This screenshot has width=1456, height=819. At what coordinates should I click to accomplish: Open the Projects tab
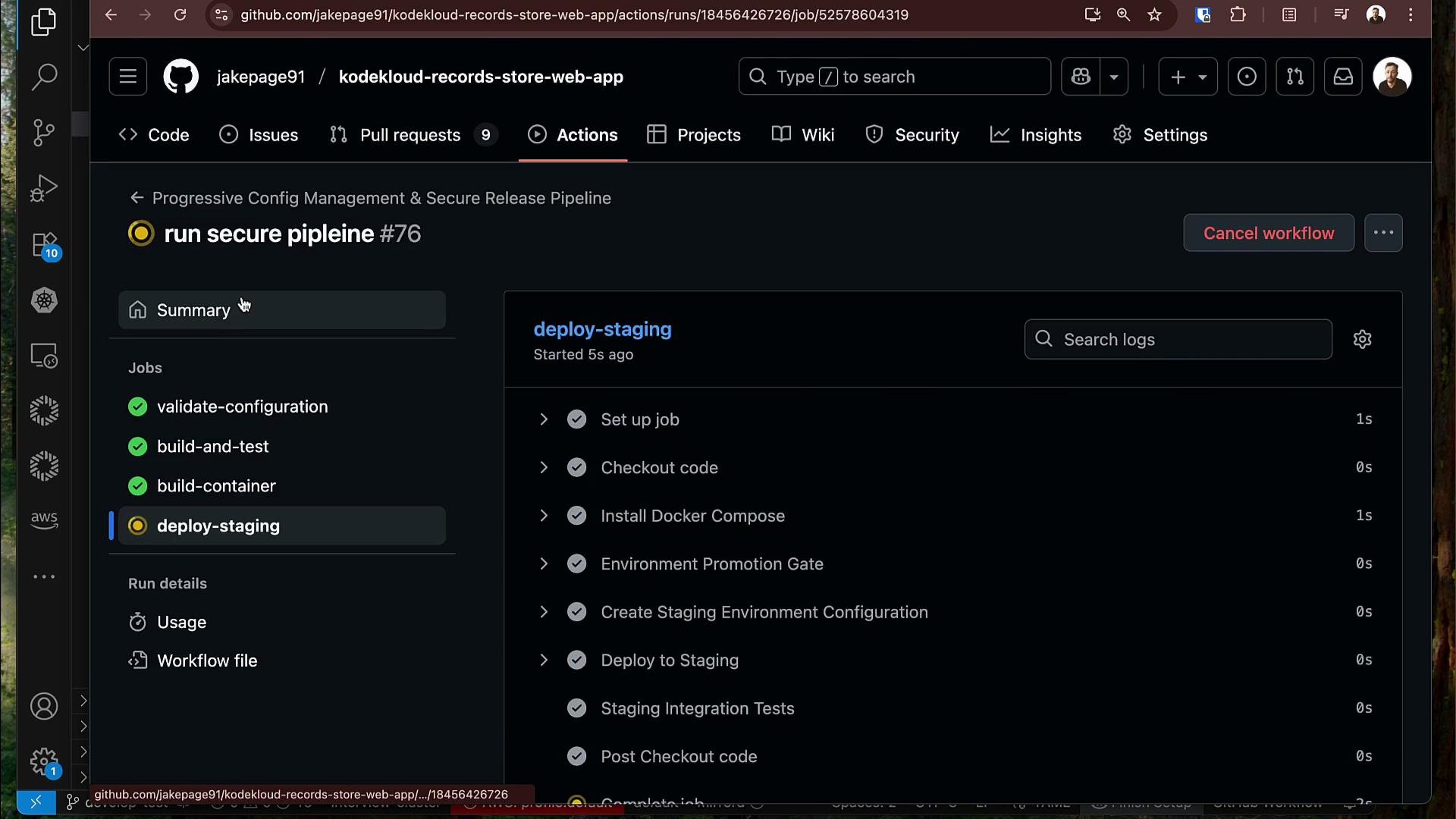tap(693, 135)
